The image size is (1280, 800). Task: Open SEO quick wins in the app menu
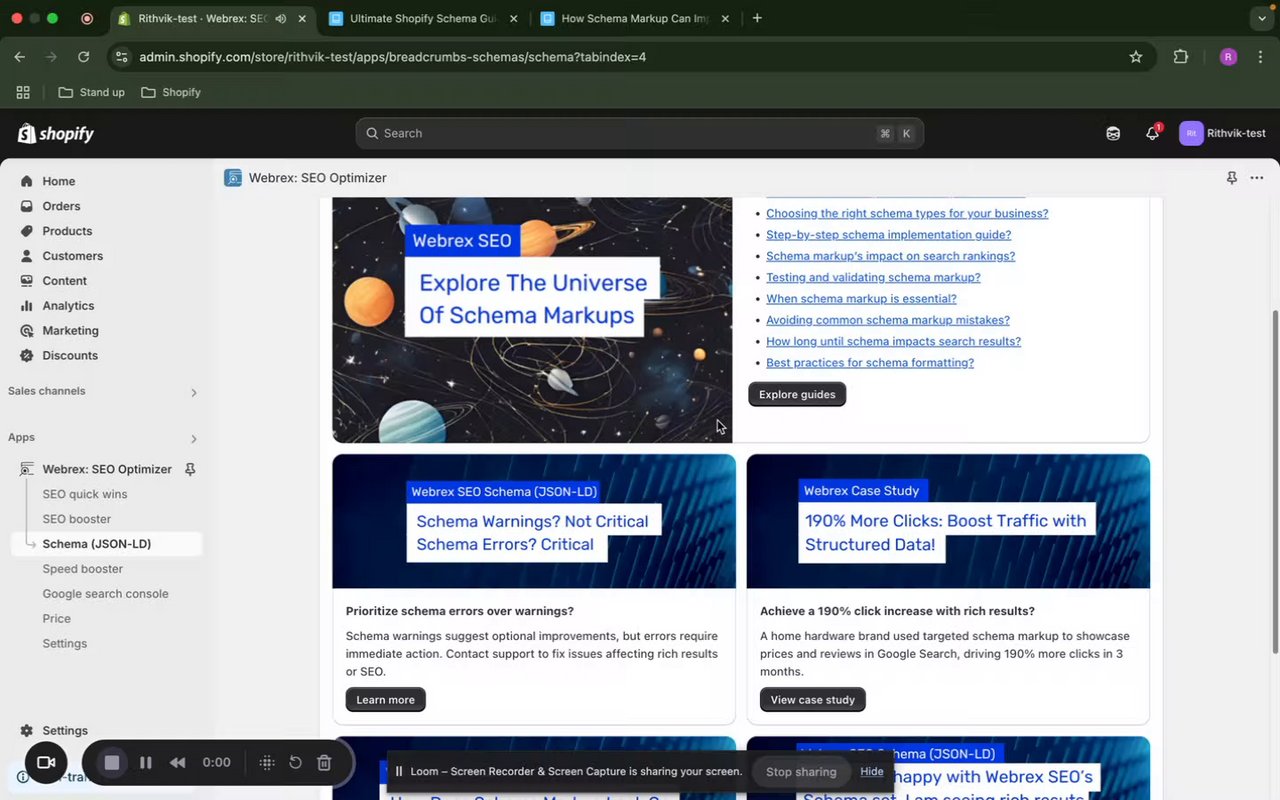85,494
